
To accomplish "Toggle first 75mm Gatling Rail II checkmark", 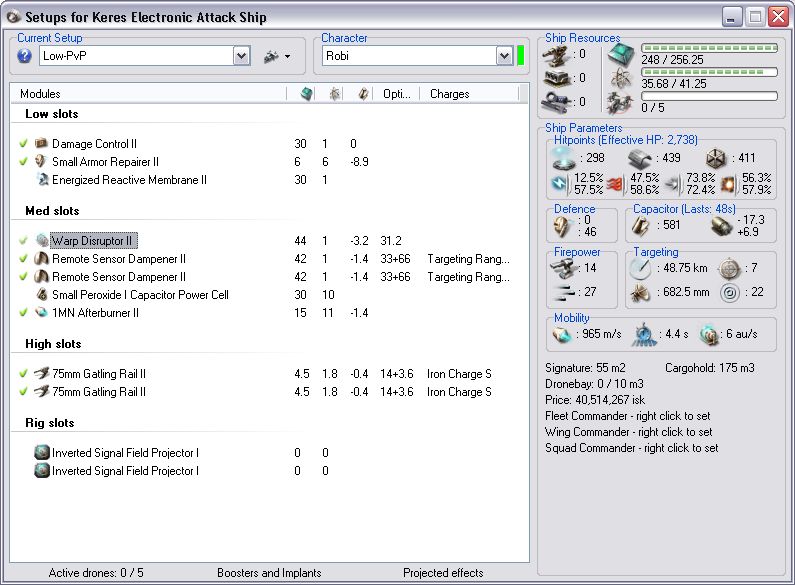I will 23,374.
